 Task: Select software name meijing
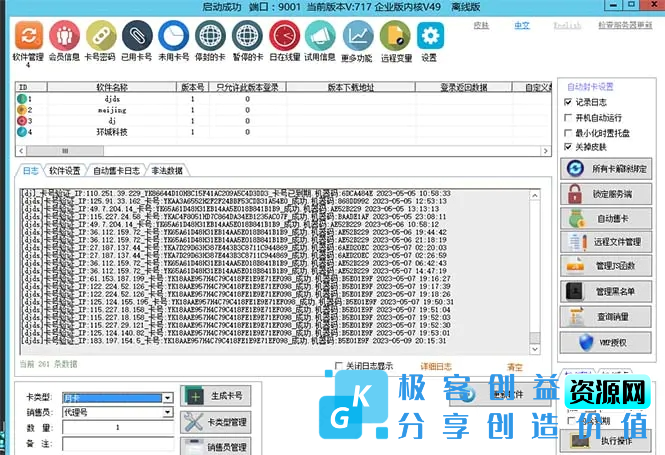tap(112, 110)
